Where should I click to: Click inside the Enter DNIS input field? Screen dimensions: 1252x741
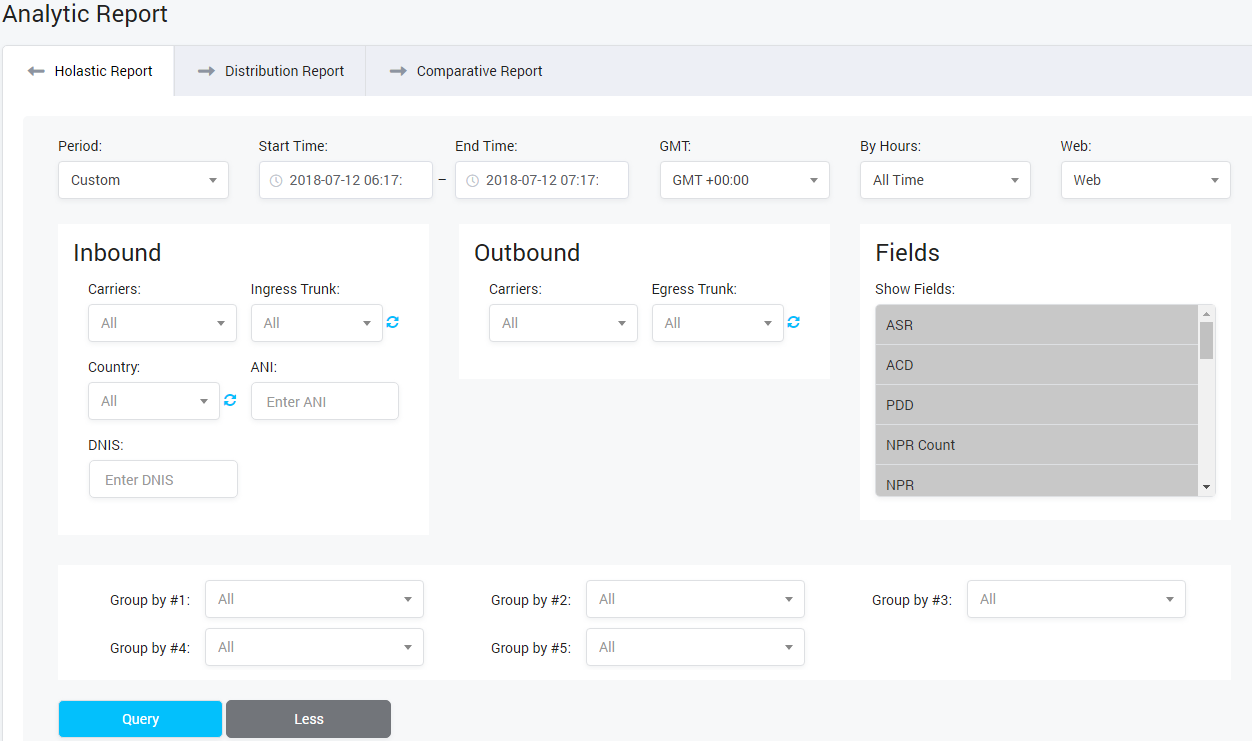162,478
